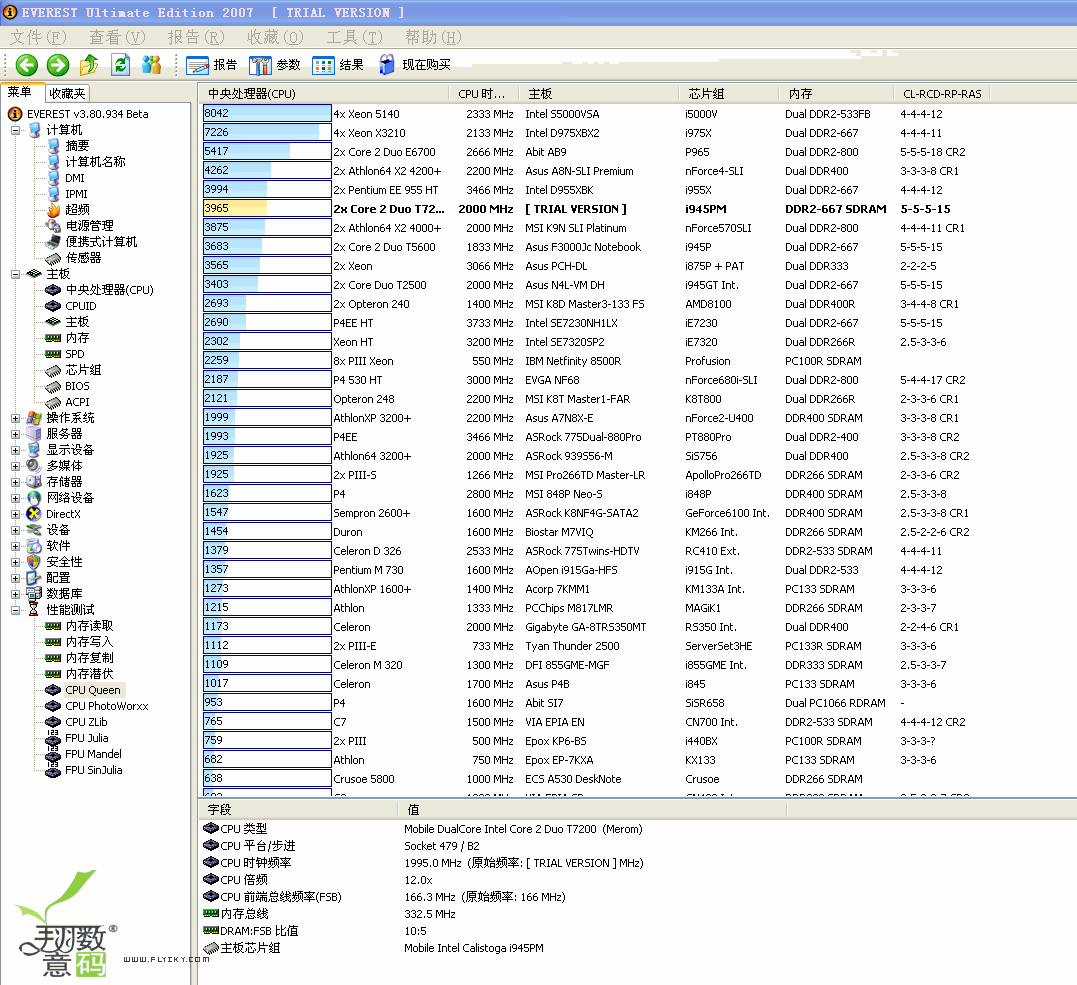The image size is (1077, 985).
Task: Expand the 存储器 tree node
Action: [15, 482]
